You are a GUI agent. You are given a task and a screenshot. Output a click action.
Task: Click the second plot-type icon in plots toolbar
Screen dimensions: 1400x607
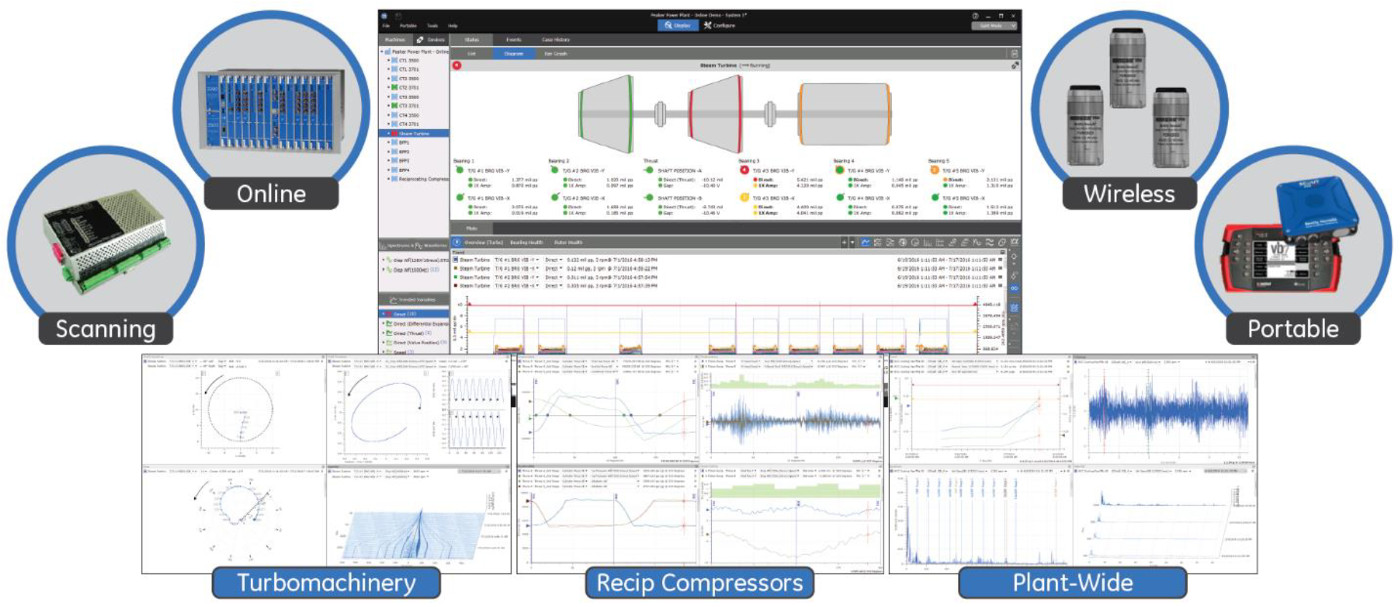pyautogui.click(x=877, y=242)
